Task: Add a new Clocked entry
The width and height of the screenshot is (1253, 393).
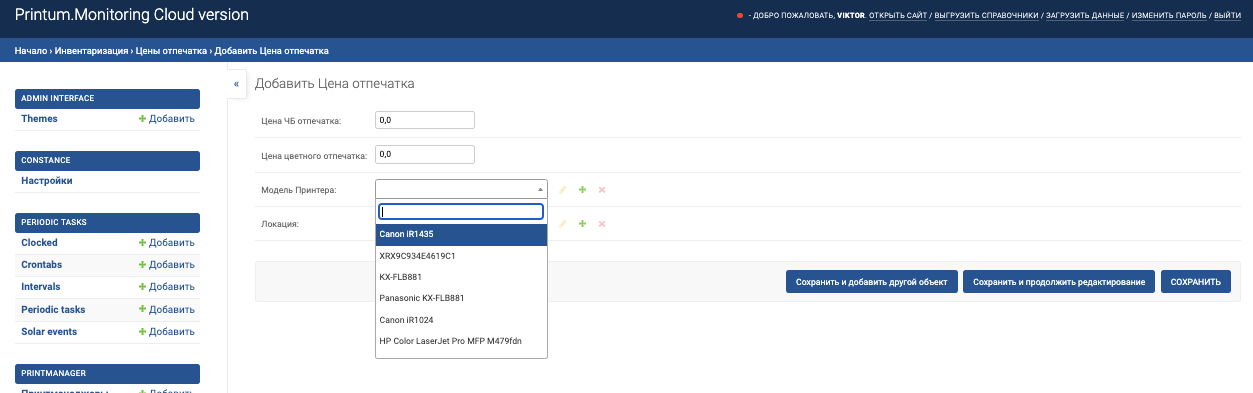Action: pos(167,243)
